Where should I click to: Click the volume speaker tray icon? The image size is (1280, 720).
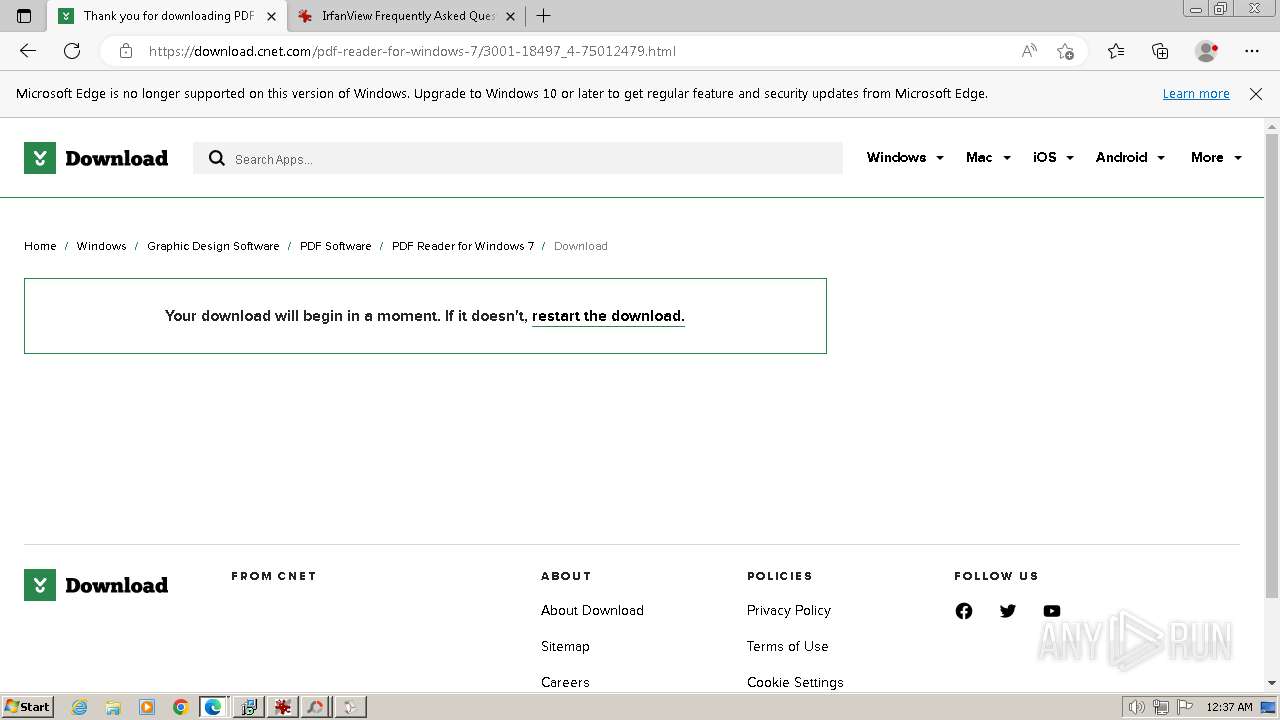(x=1137, y=707)
